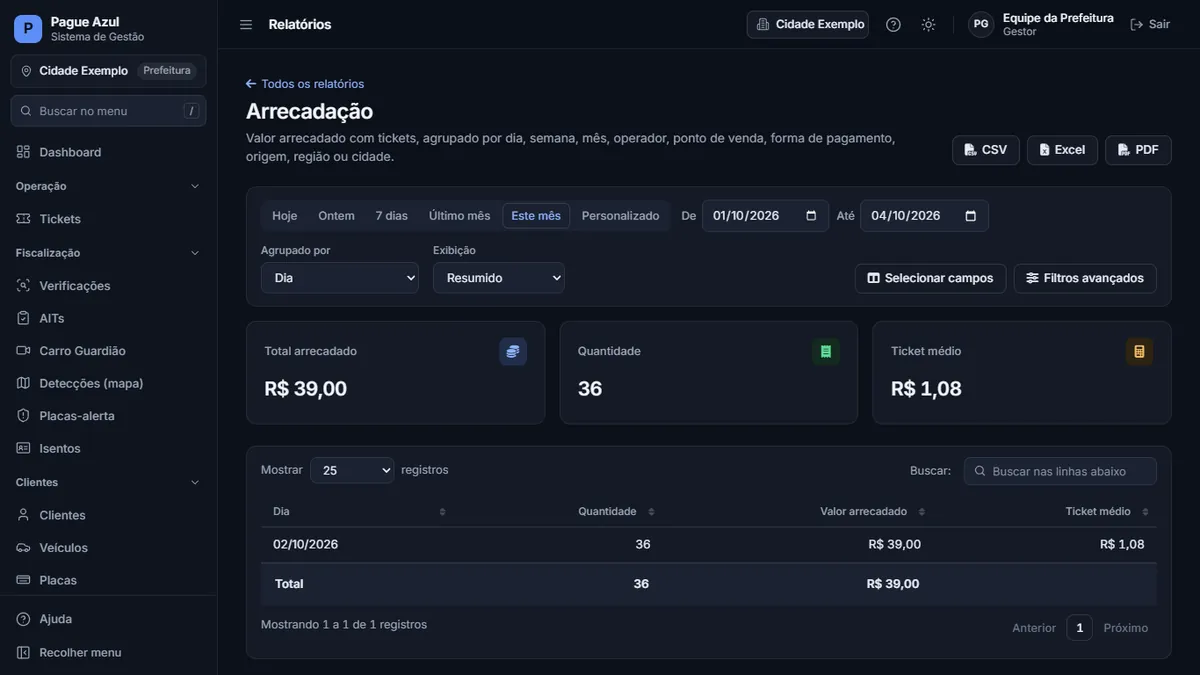This screenshot has height=675, width=1200.
Task: Select the Personalizado period tab
Action: click(x=621, y=216)
